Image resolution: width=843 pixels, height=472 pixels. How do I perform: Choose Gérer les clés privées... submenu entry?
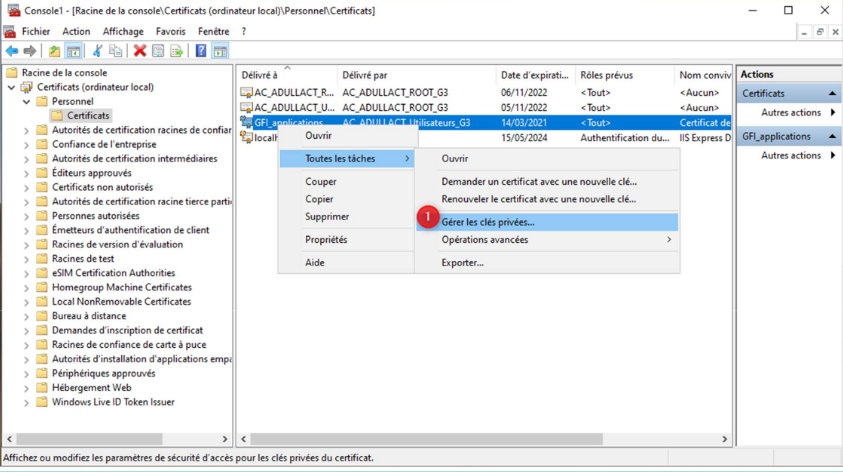[488, 222]
